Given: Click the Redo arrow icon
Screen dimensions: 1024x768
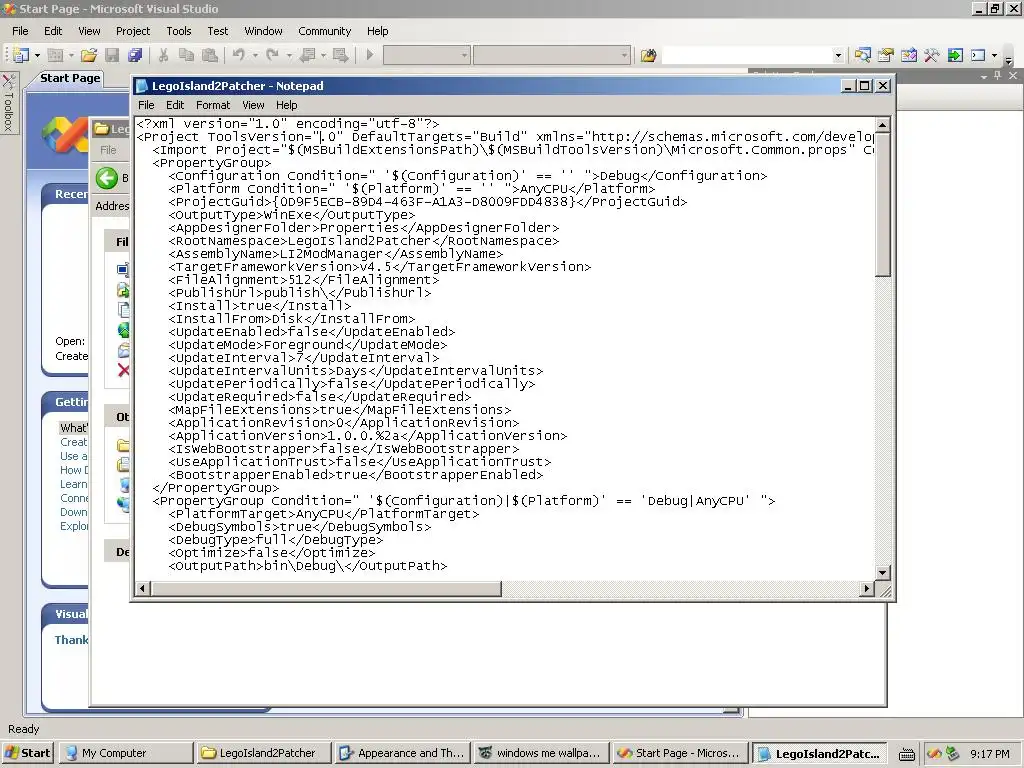Looking at the screenshot, I should point(272,56).
